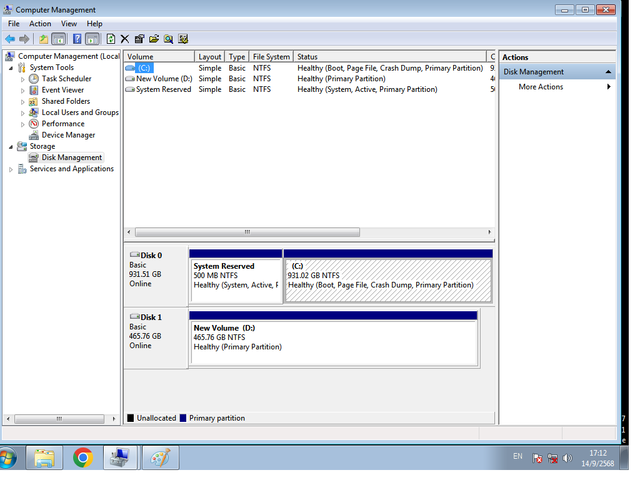640x480 pixels.
Task: Open Windows Explorer from the taskbar
Action: point(44,458)
